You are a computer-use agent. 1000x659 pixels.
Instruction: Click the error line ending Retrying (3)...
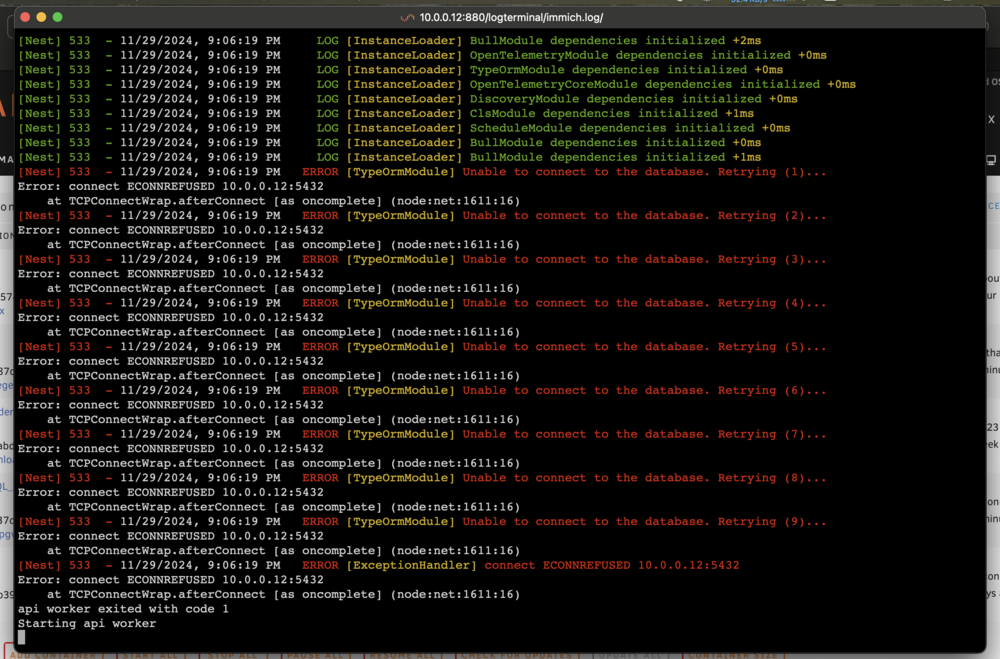pyautogui.click(x=422, y=260)
